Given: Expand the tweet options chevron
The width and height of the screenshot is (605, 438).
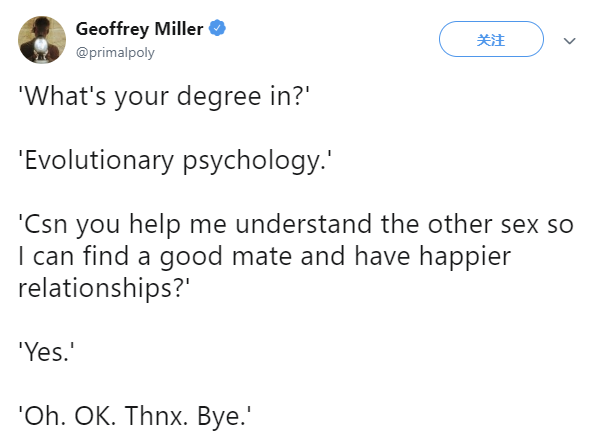Looking at the screenshot, I should (570, 41).
